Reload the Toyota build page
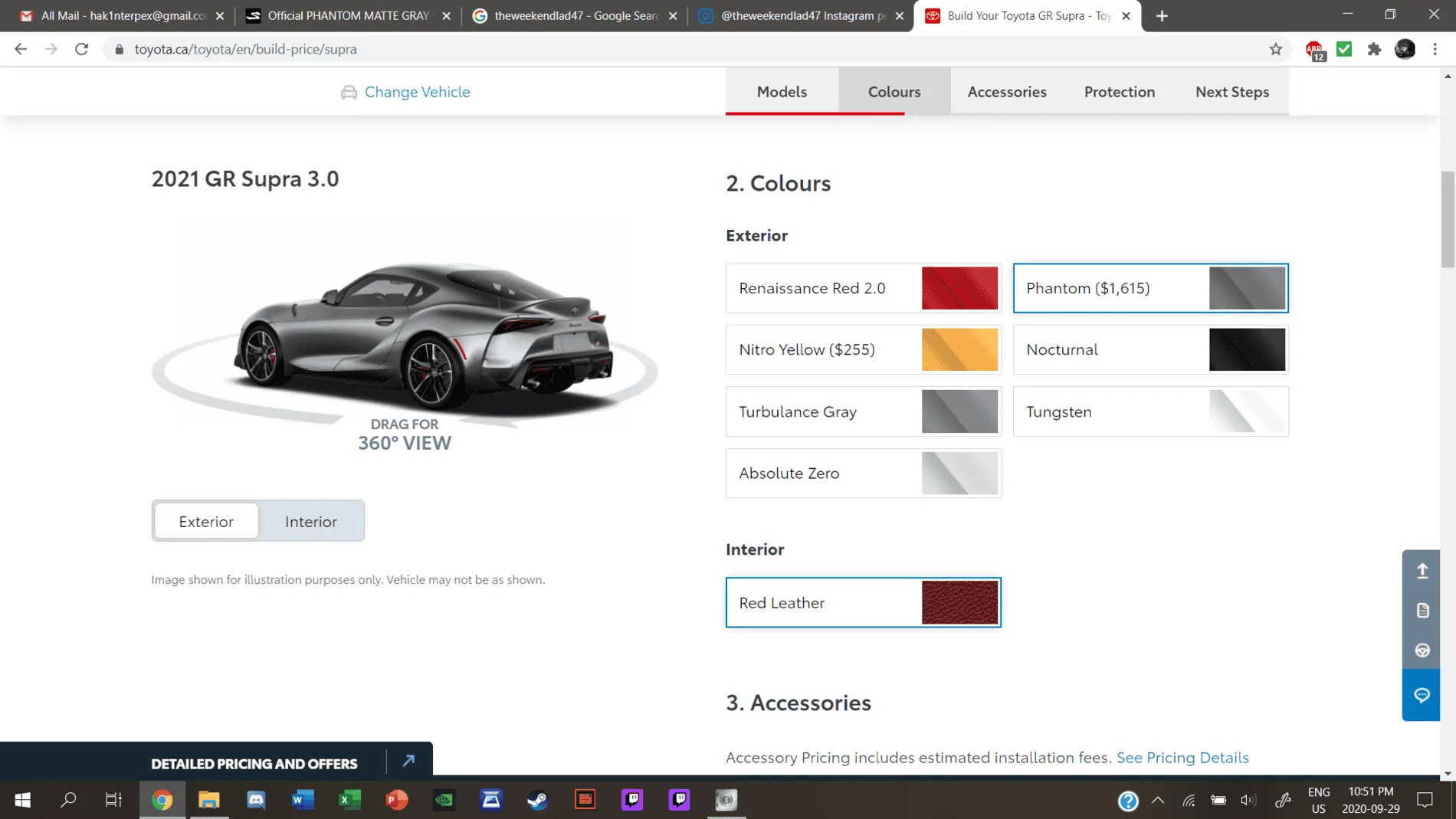This screenshot has height=819, width=1456. click(82, 49)
